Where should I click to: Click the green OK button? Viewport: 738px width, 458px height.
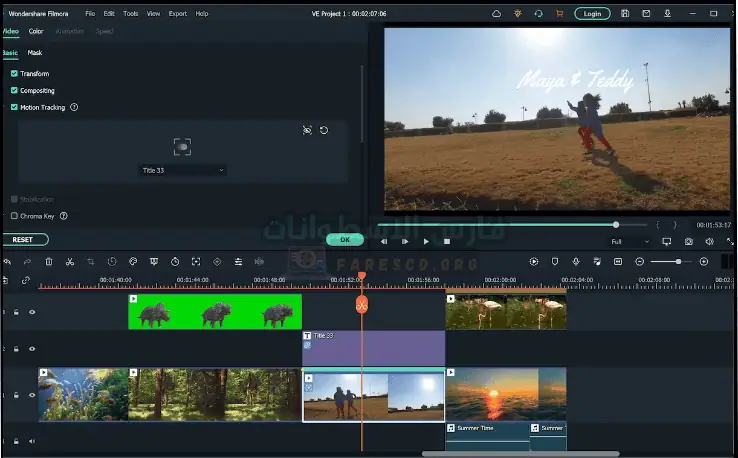[x=344, y=240]
